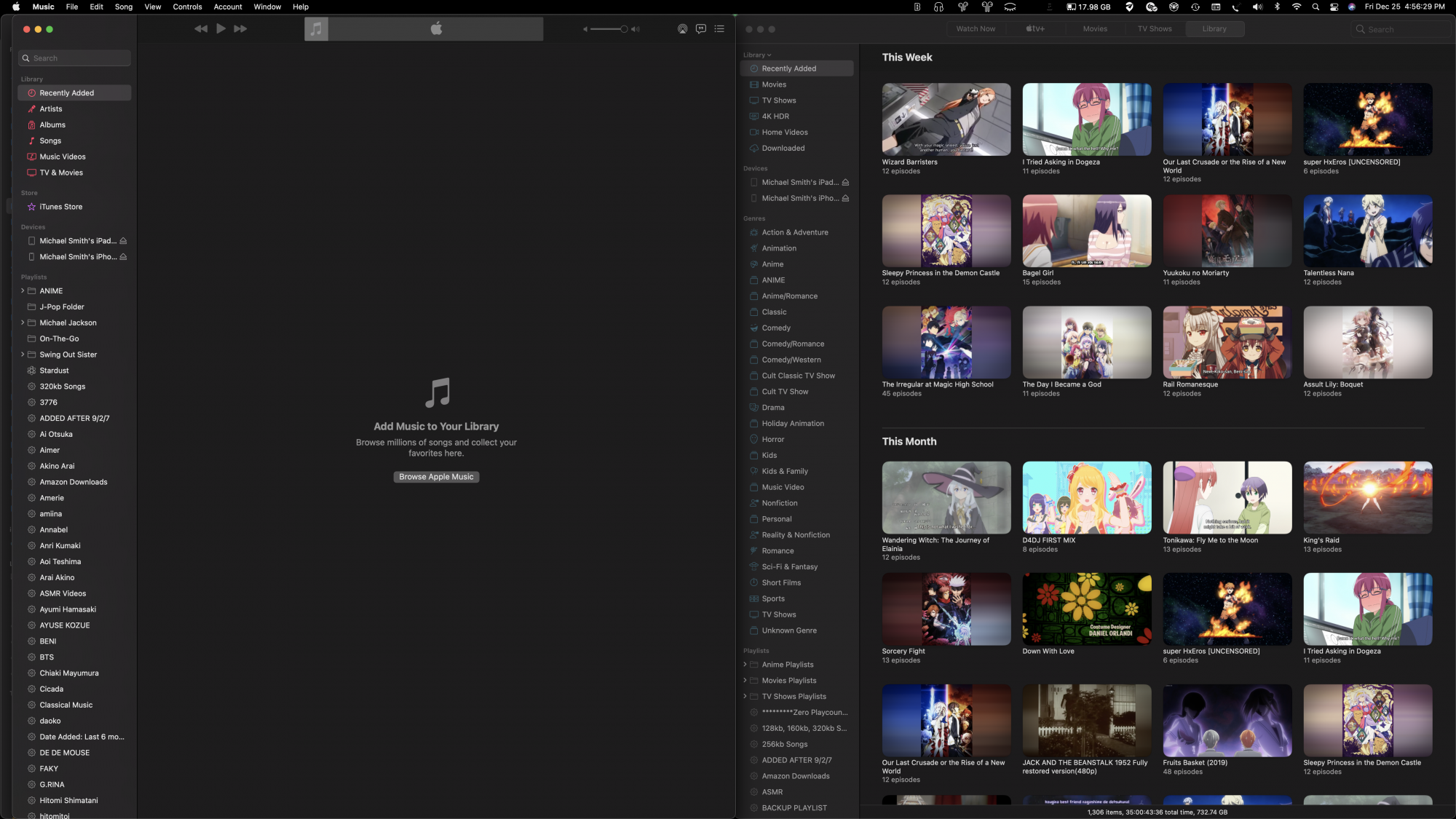1456x819 pixels.
Task: Open Control Center toggle icon in menu bar
Action: [1334, 7]
